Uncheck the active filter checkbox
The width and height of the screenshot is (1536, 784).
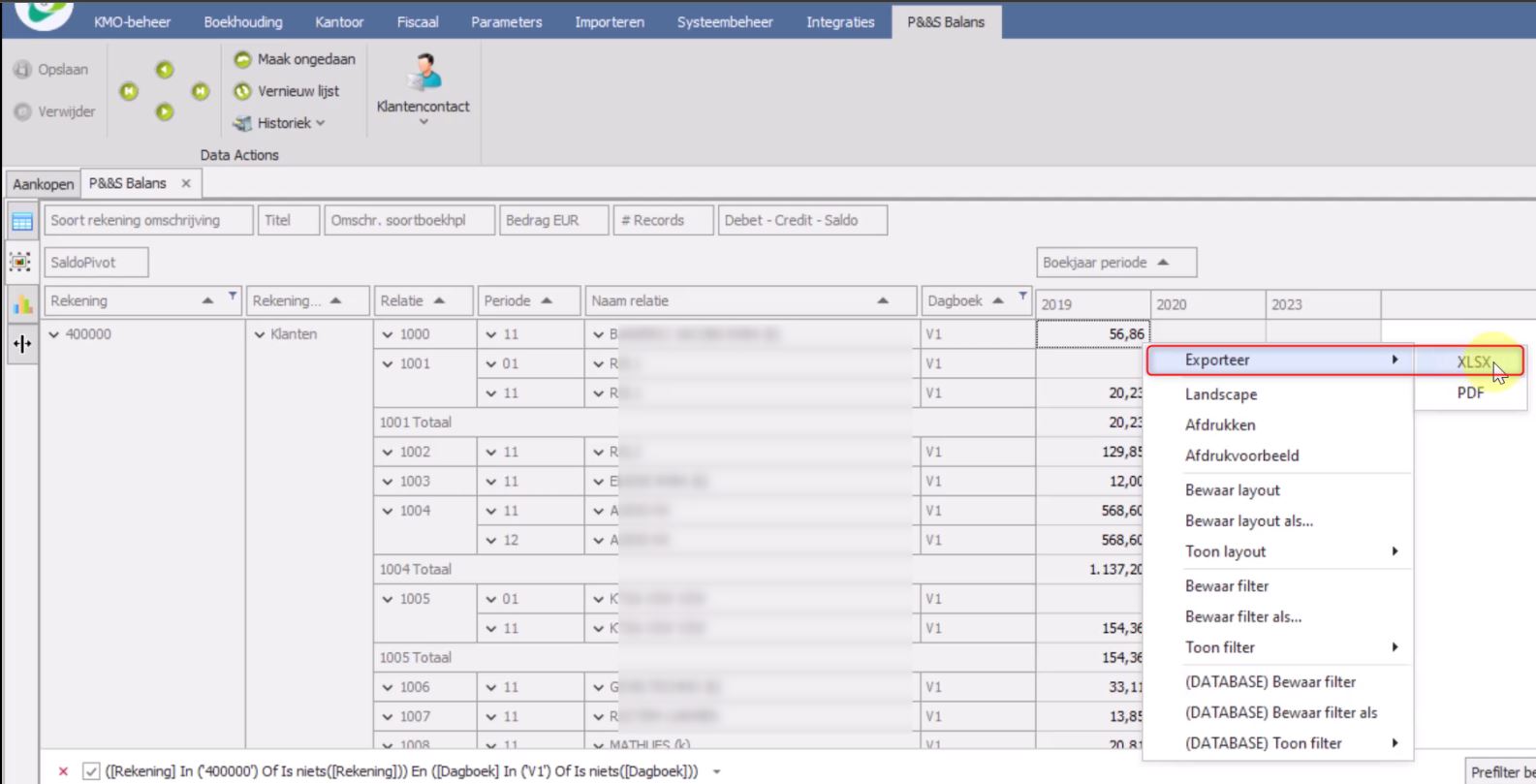91,771
